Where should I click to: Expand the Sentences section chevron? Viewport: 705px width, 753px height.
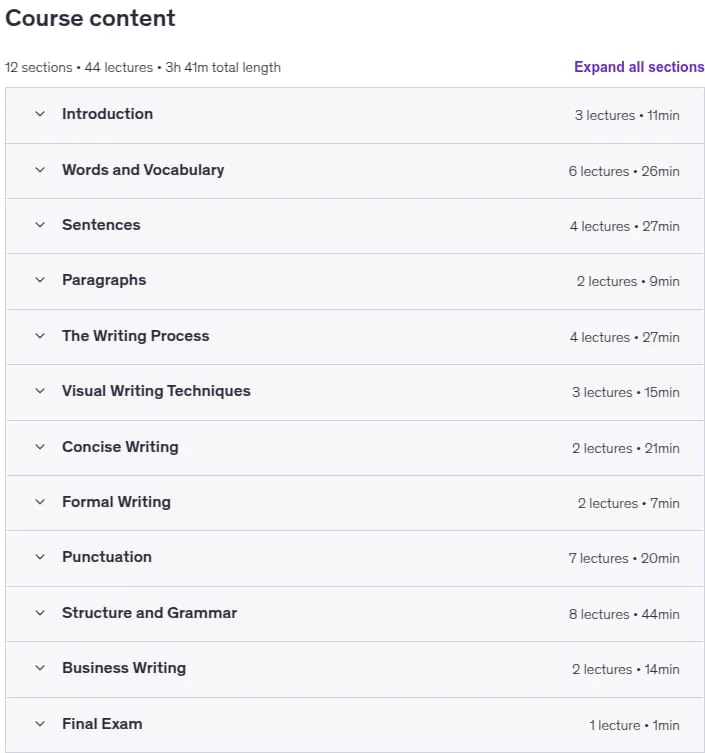40,225
